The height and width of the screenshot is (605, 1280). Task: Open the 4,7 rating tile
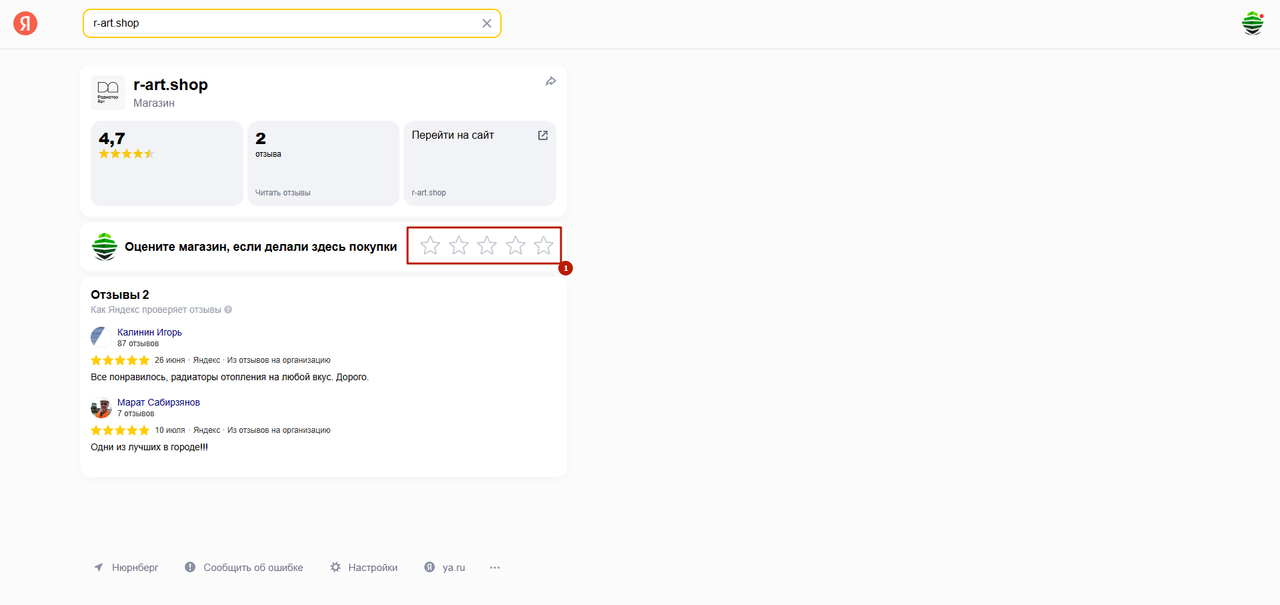point(166,163)
